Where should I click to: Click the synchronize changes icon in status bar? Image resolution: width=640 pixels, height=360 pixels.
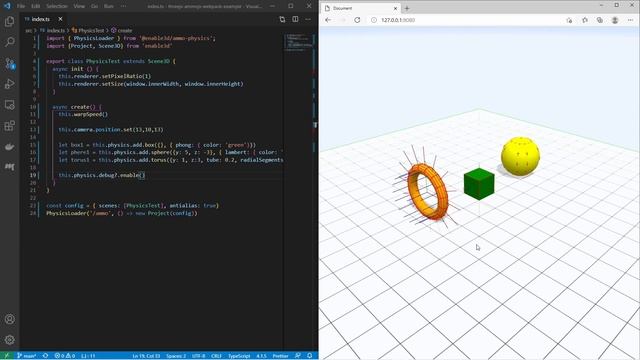[x=45, y=356]
